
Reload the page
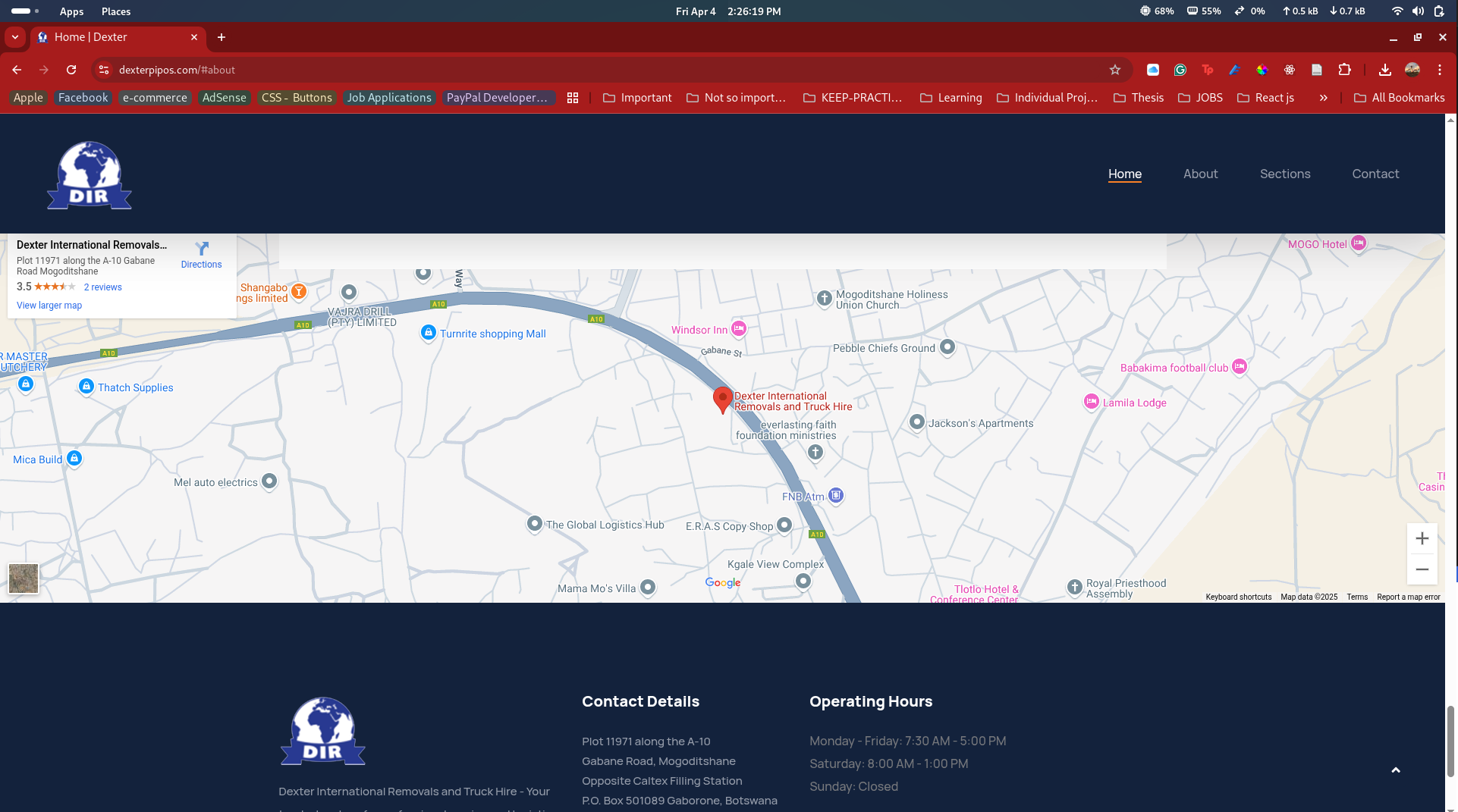click(71, 70)
